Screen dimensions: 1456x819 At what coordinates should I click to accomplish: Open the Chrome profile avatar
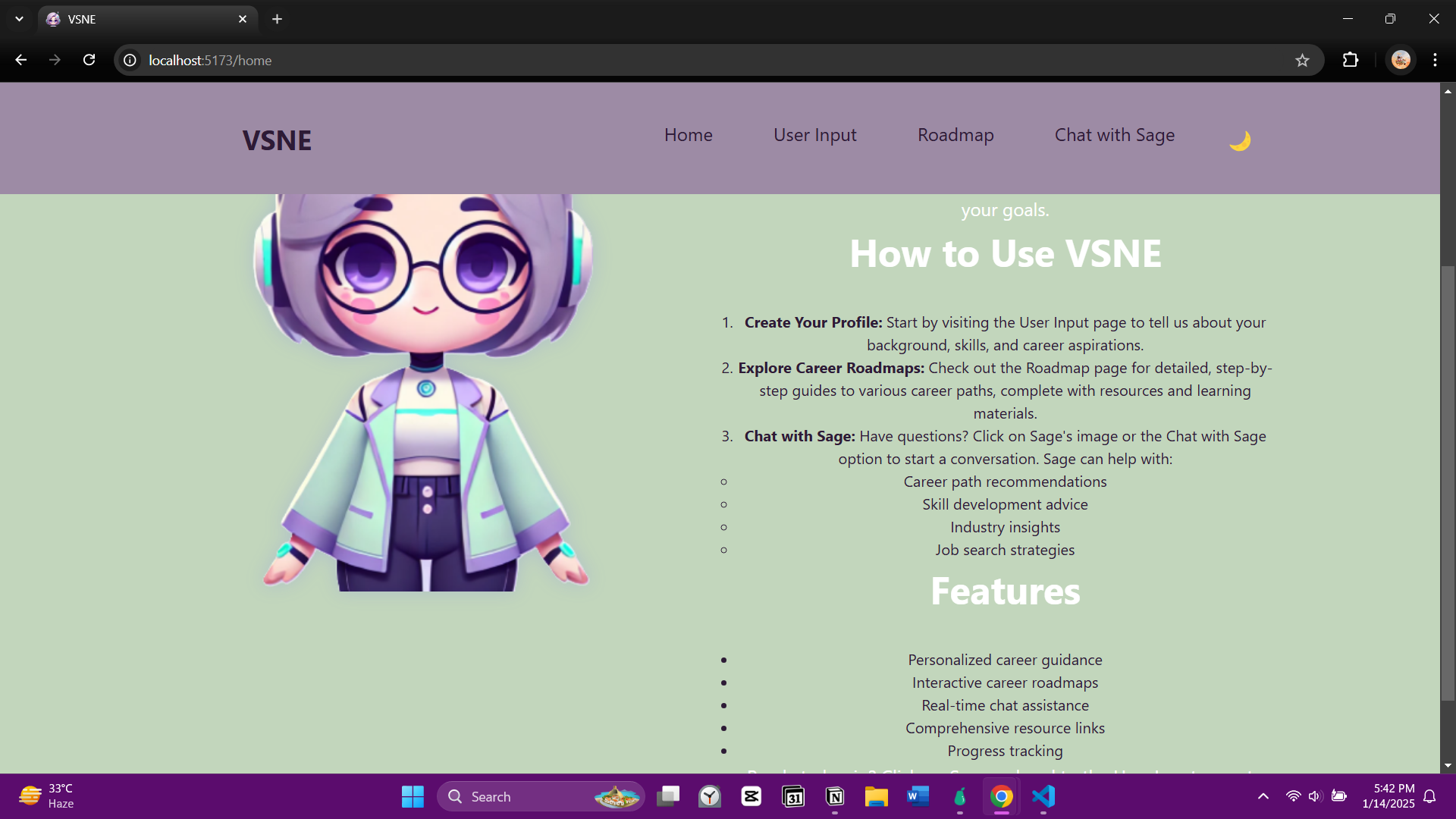click(x=1401, y=60)
